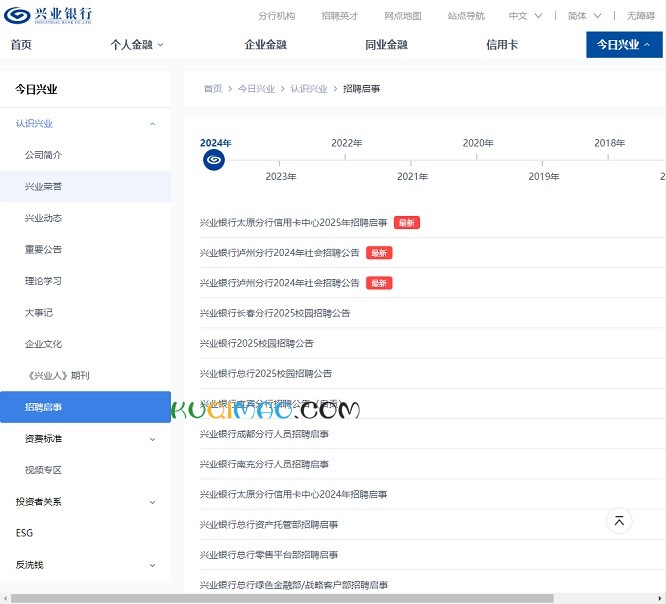
Task: Expand the 个人金融 menu
Action: 137,45
